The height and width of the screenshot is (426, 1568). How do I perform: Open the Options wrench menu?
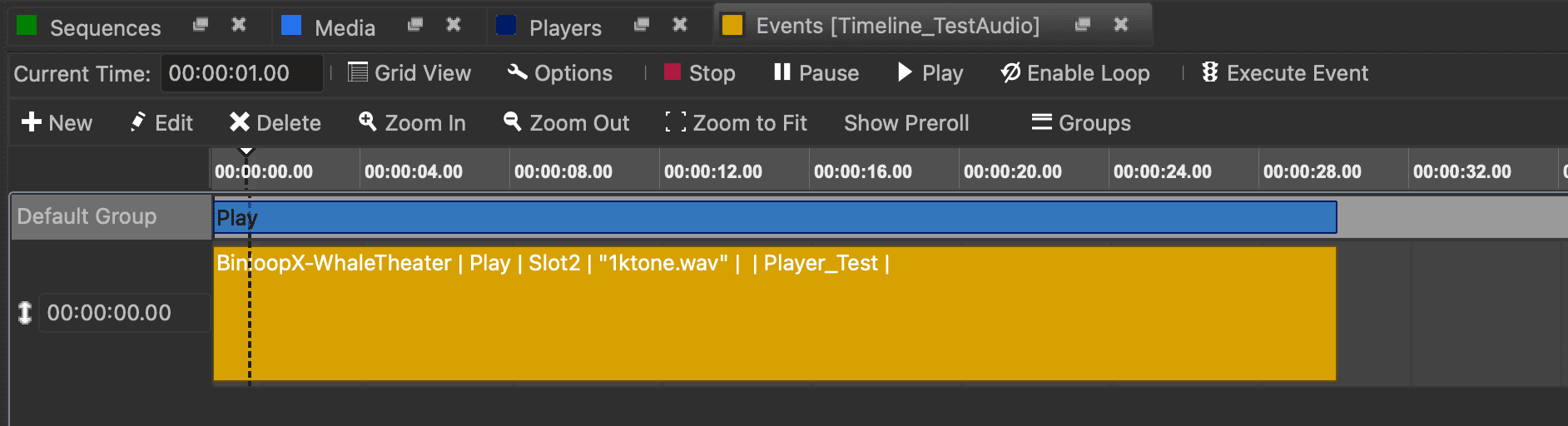[x=560, y=73]
